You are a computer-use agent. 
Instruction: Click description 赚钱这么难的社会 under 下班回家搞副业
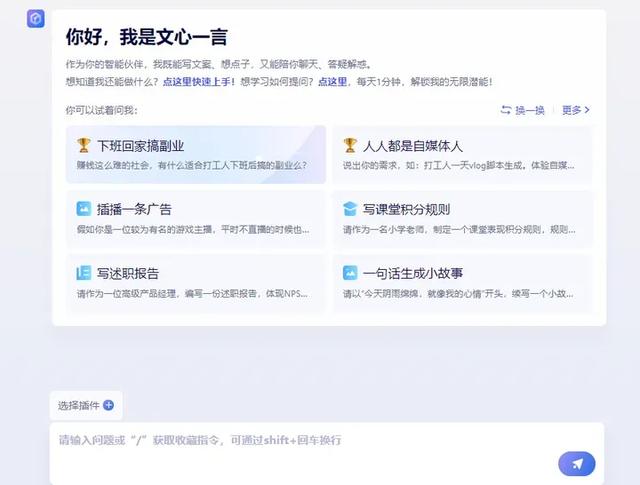192,165
